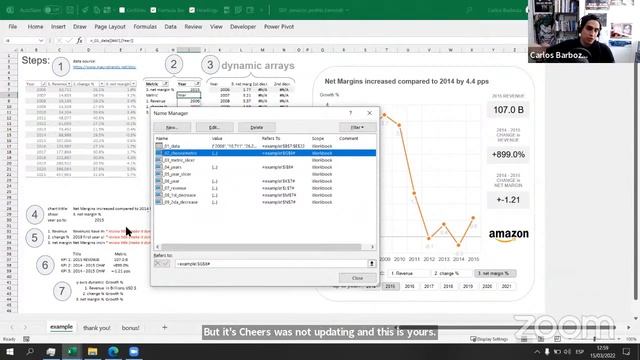Sort by the Name column header
This screenshot has height=360, width=640.
click(x=162, y=138)
